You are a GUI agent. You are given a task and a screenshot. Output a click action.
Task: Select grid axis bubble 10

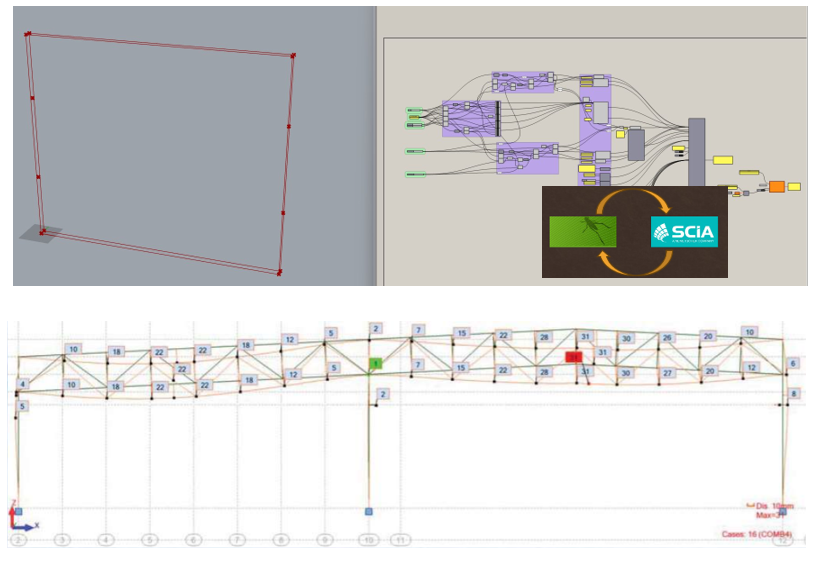click(x=367, y=540)
